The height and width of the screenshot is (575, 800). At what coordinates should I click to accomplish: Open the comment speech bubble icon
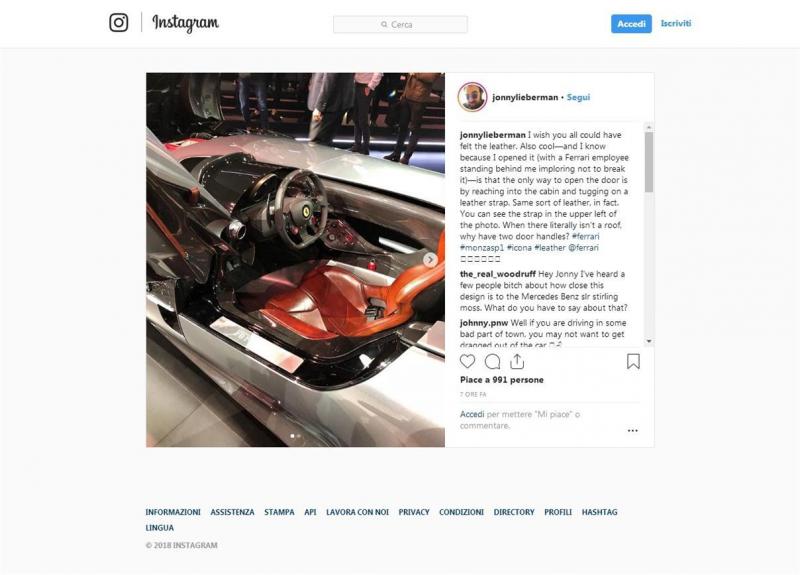492,361
